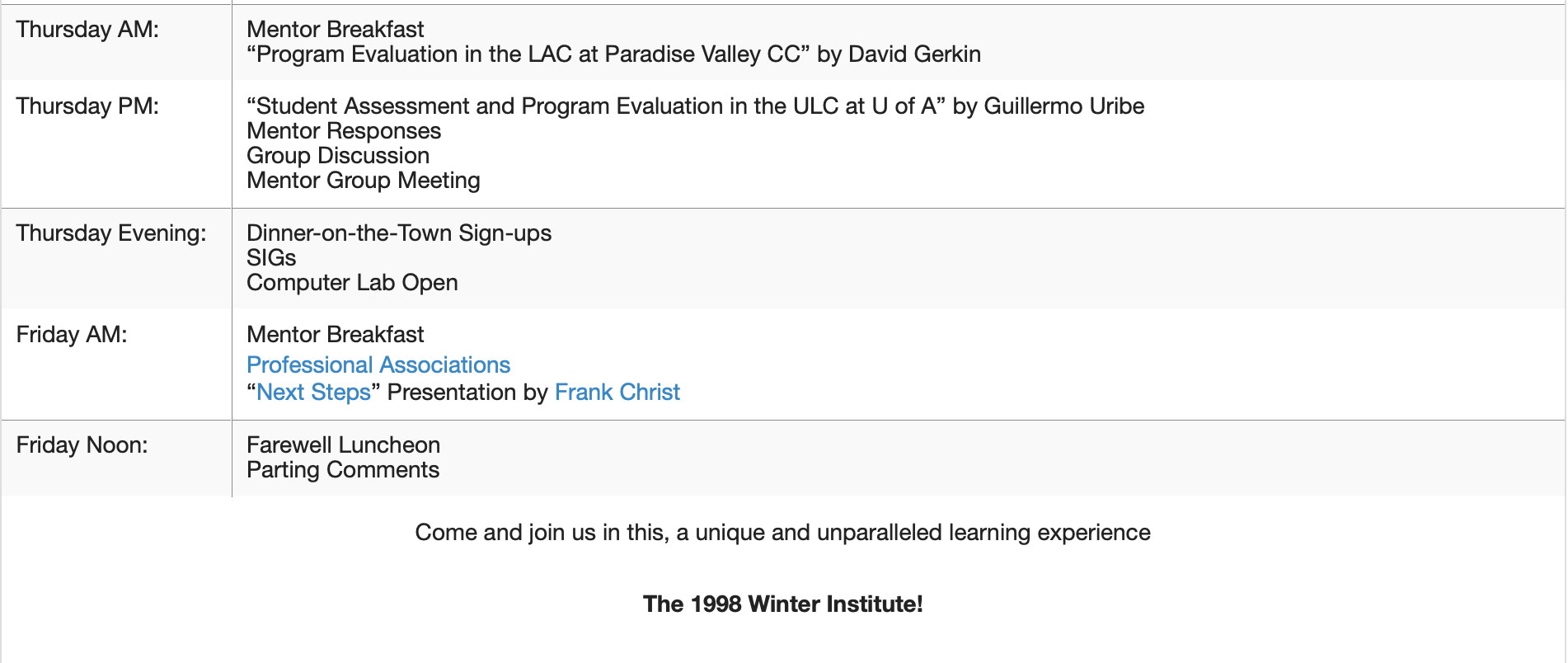
Task: Select the Computer Lab Open entry
Action: pyautogui.click(x=352, y=283)
